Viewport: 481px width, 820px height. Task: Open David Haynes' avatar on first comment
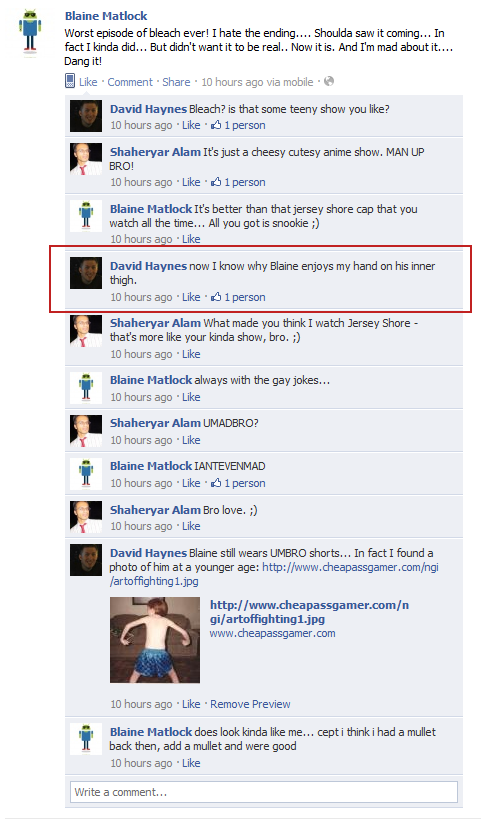(x=86, y=116)
